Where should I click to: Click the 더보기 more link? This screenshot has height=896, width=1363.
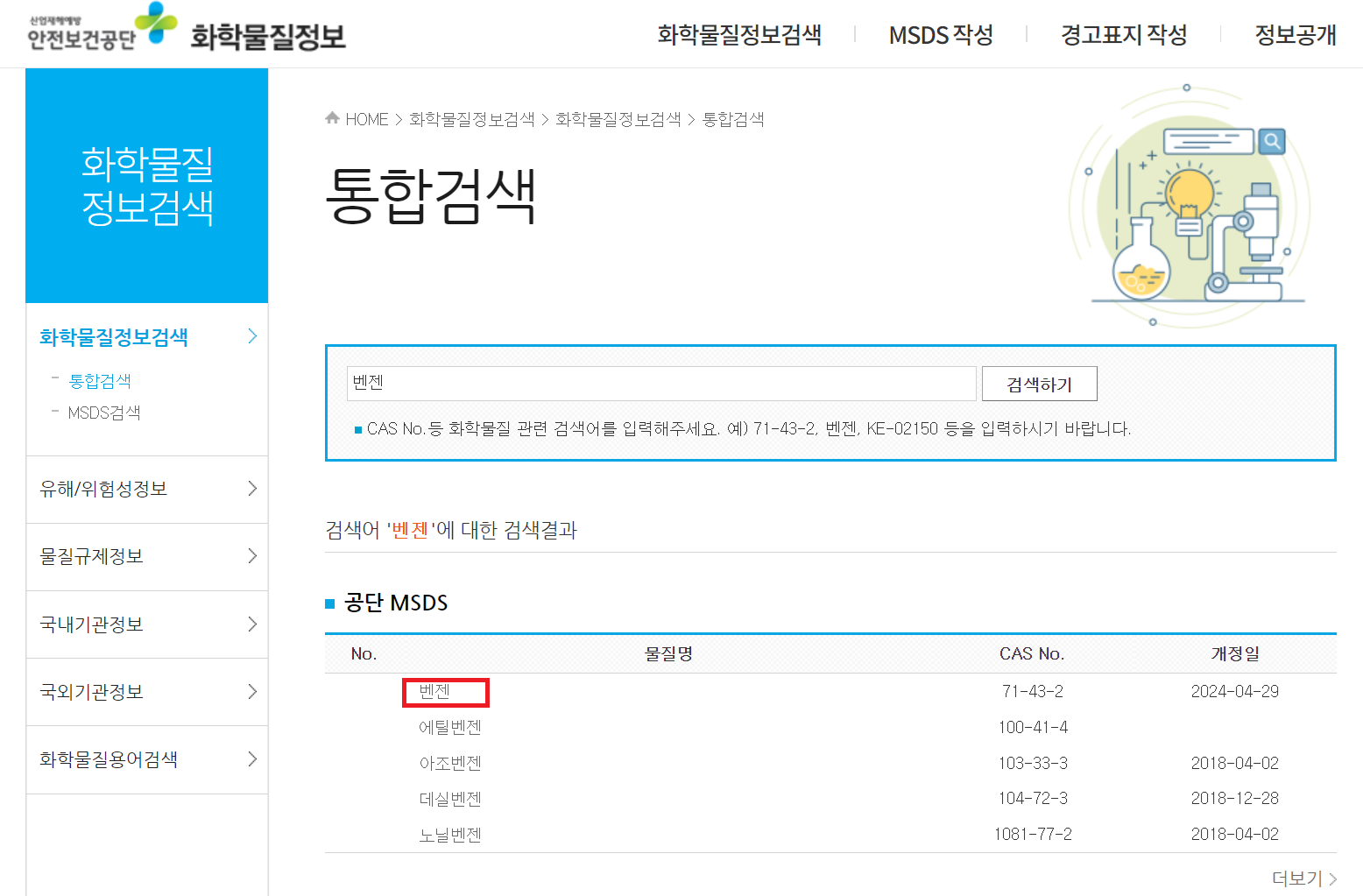click(1304, 878)
